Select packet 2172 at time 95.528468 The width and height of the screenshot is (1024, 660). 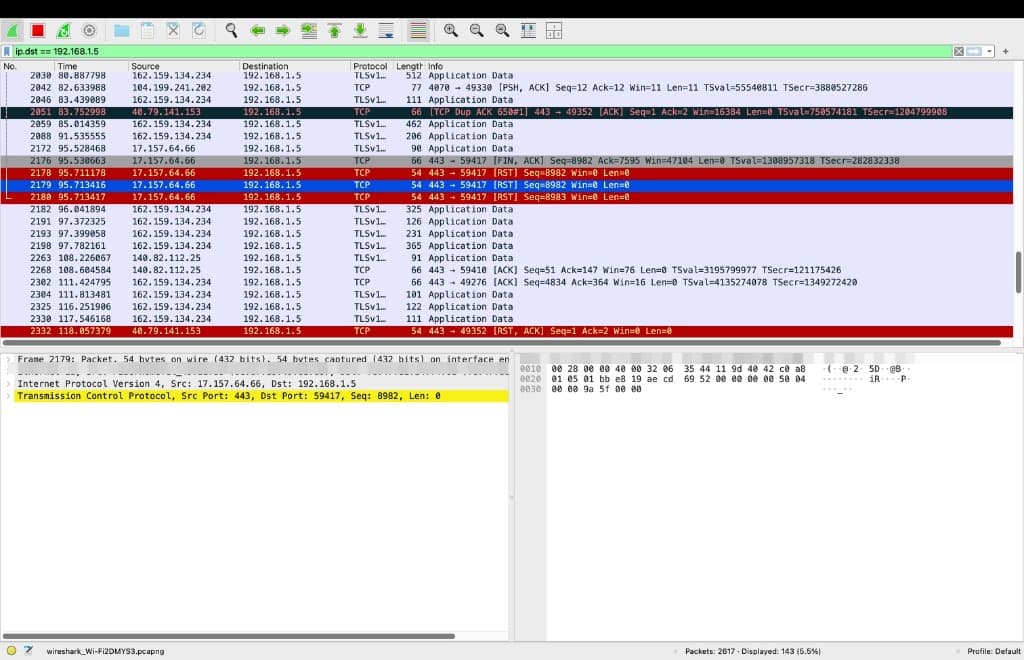(507, 148)
